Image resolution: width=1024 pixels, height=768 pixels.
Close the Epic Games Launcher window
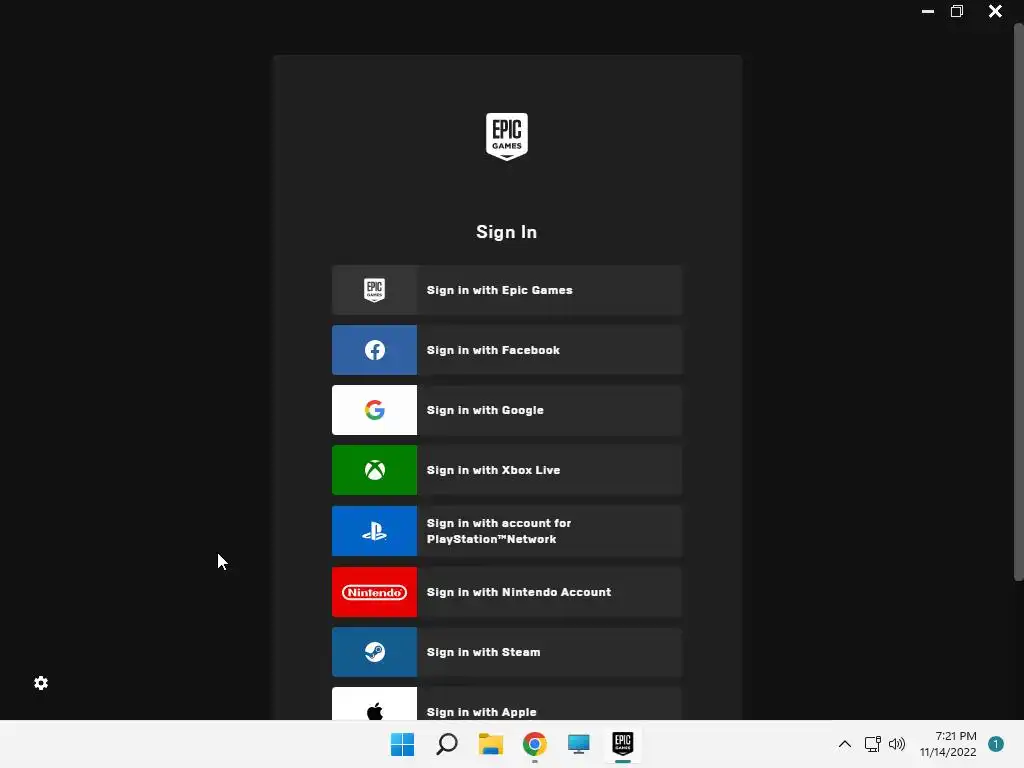[995, 11]
